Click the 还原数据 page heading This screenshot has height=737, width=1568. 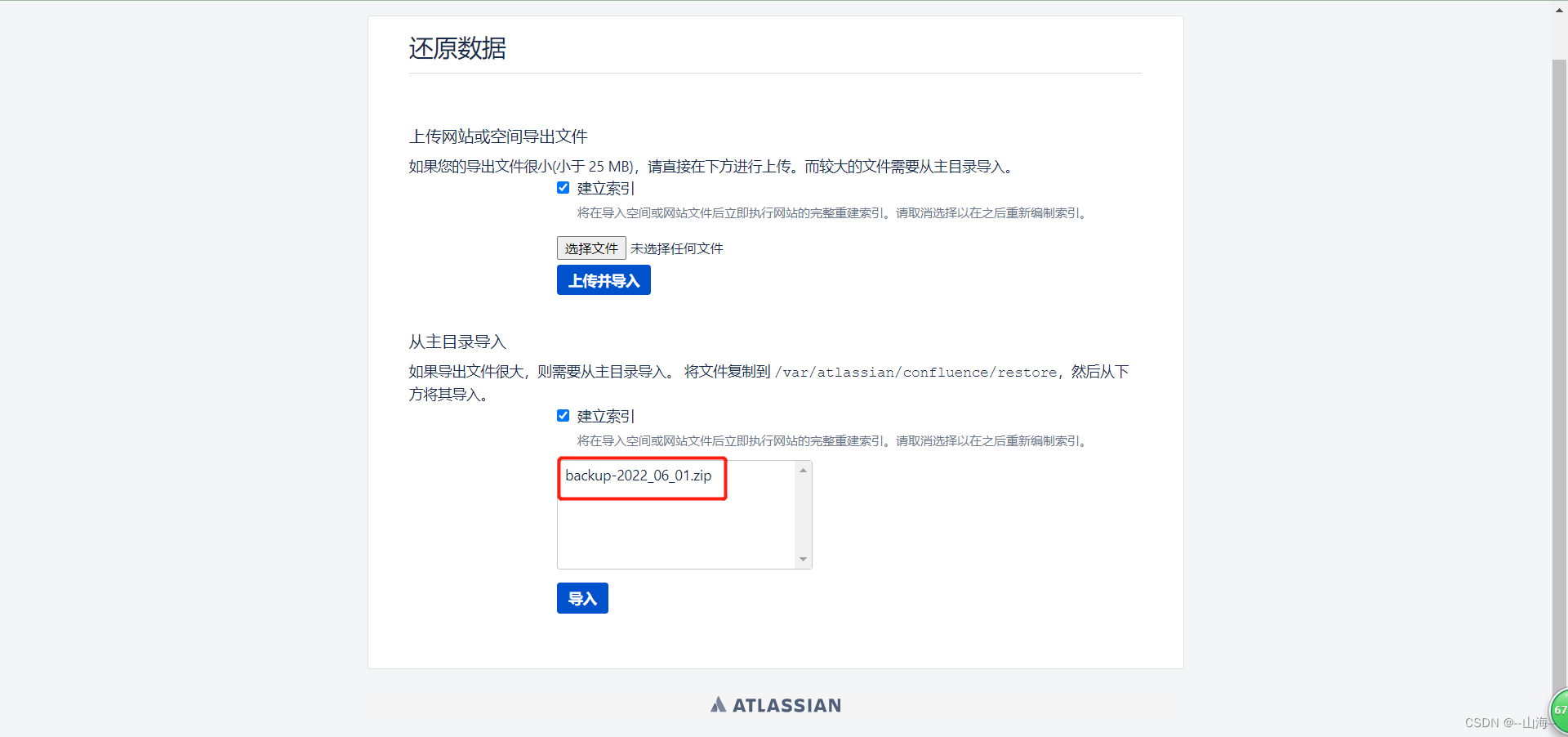tap(457, 48)
